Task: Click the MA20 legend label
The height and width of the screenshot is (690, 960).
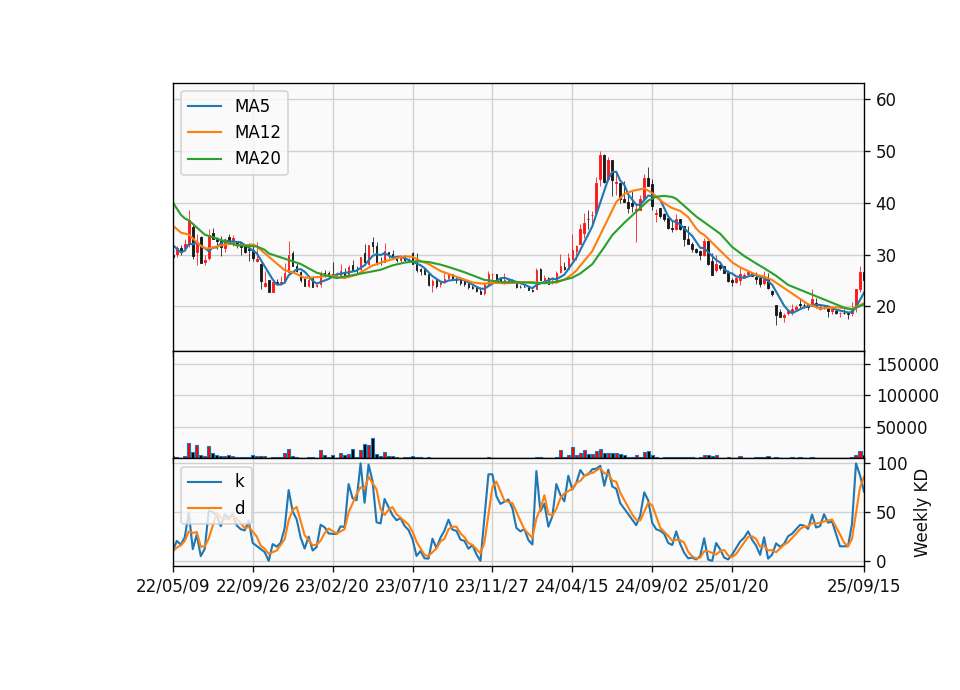Action: (257, 158)
